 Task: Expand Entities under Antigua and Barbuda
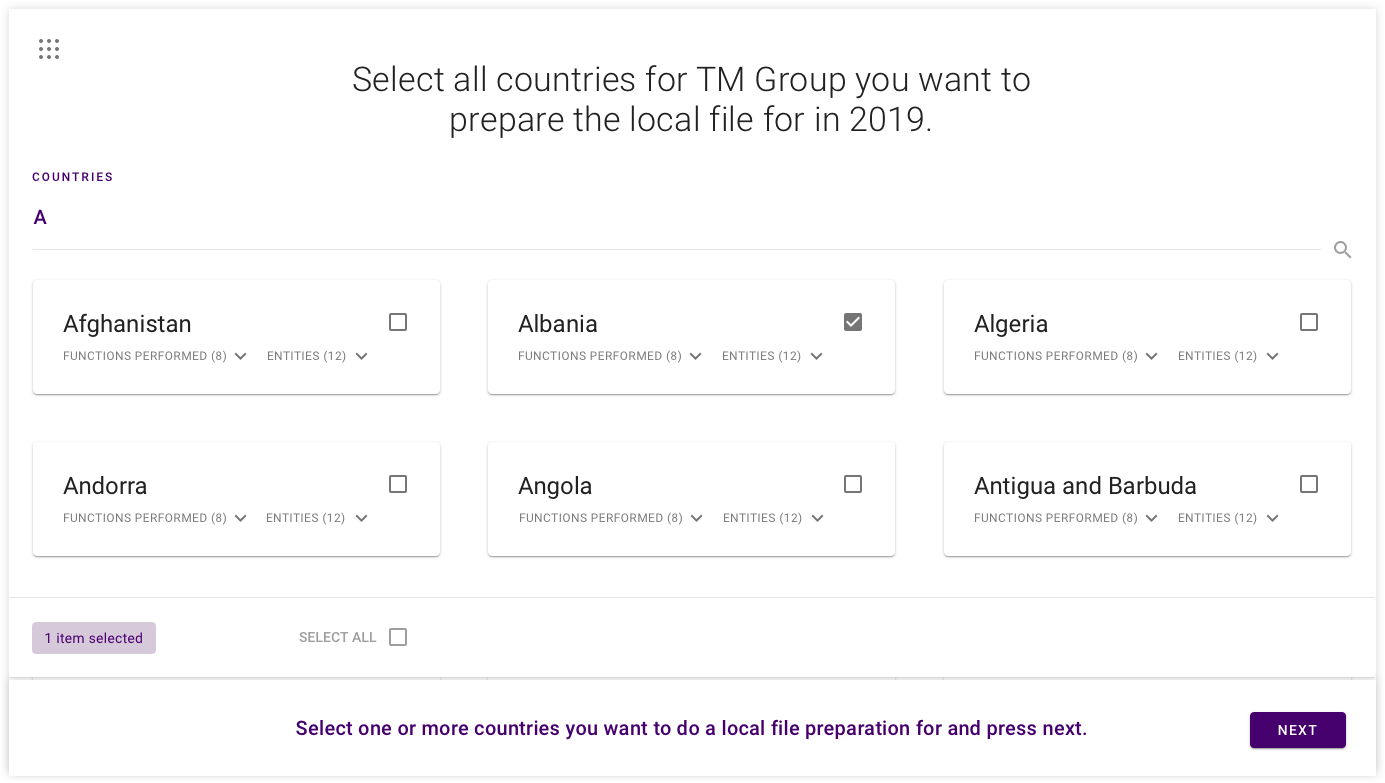pos(1228,518)
